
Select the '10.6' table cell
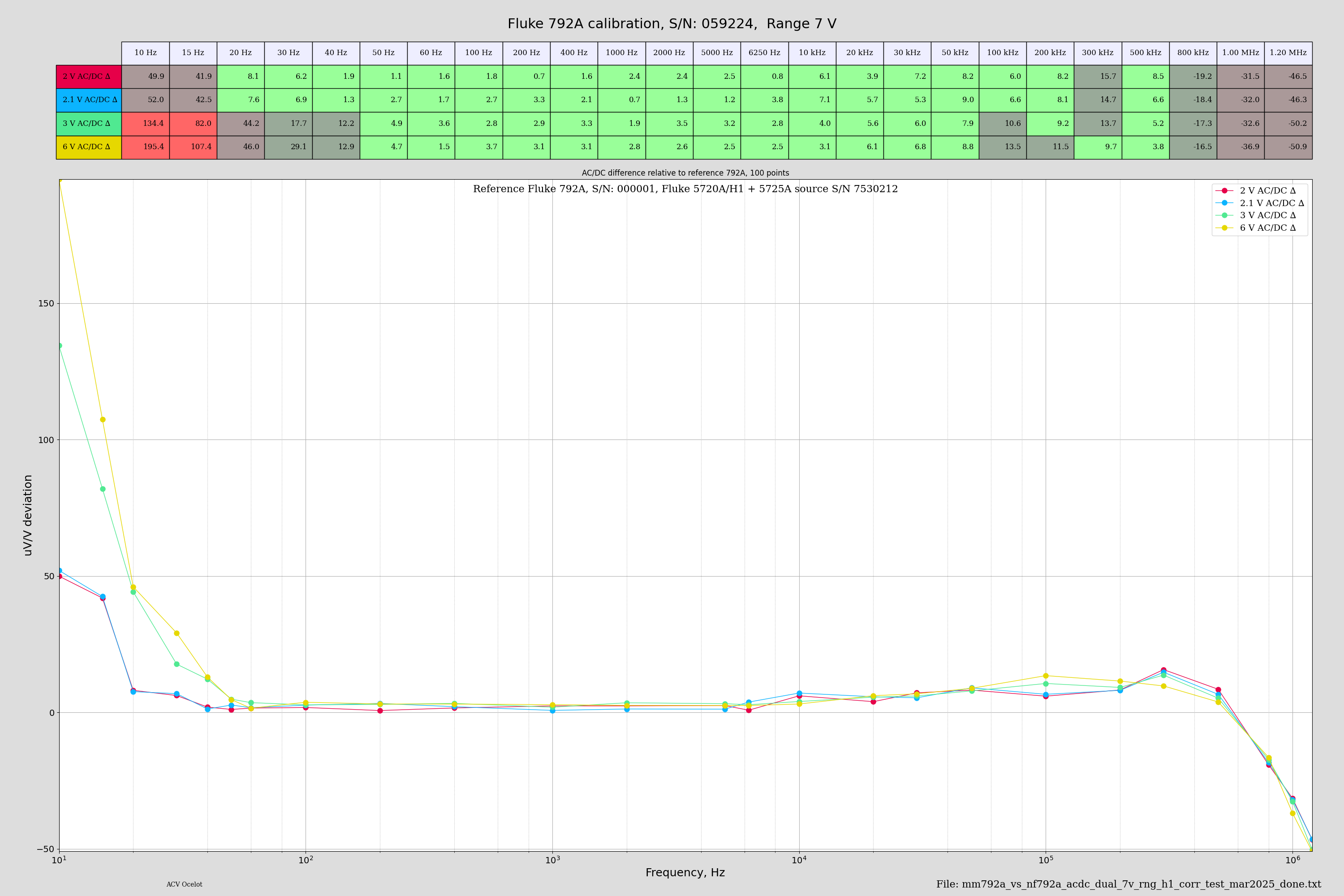(x=1003, y=124)
